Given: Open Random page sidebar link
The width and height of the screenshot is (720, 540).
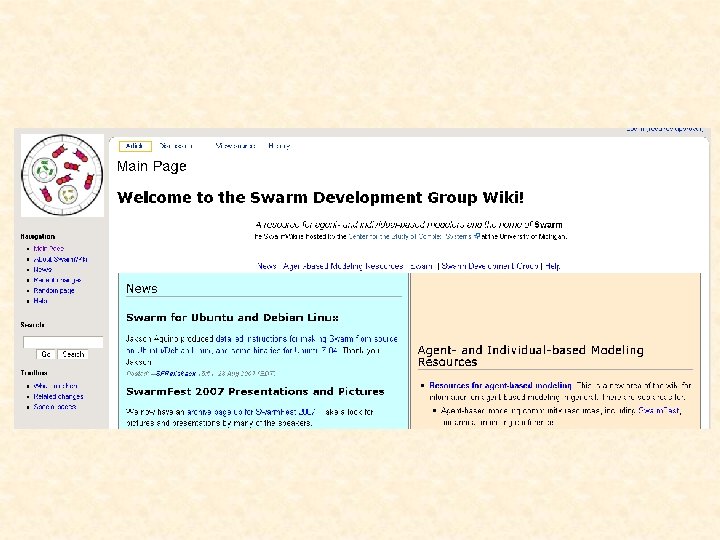Looking at the screenshot, I should 54,291.
